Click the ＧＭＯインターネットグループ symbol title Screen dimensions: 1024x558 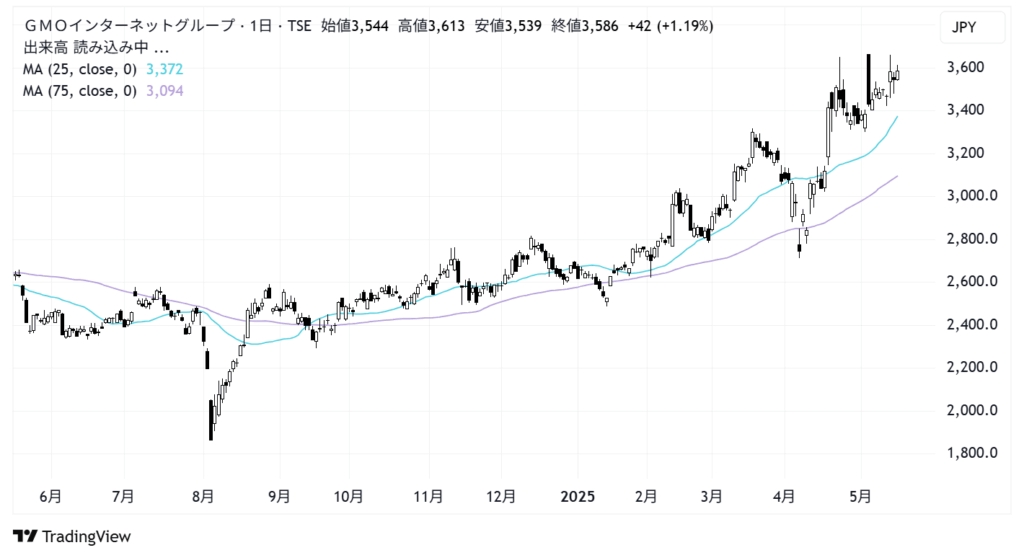click(x=129, y=26)
